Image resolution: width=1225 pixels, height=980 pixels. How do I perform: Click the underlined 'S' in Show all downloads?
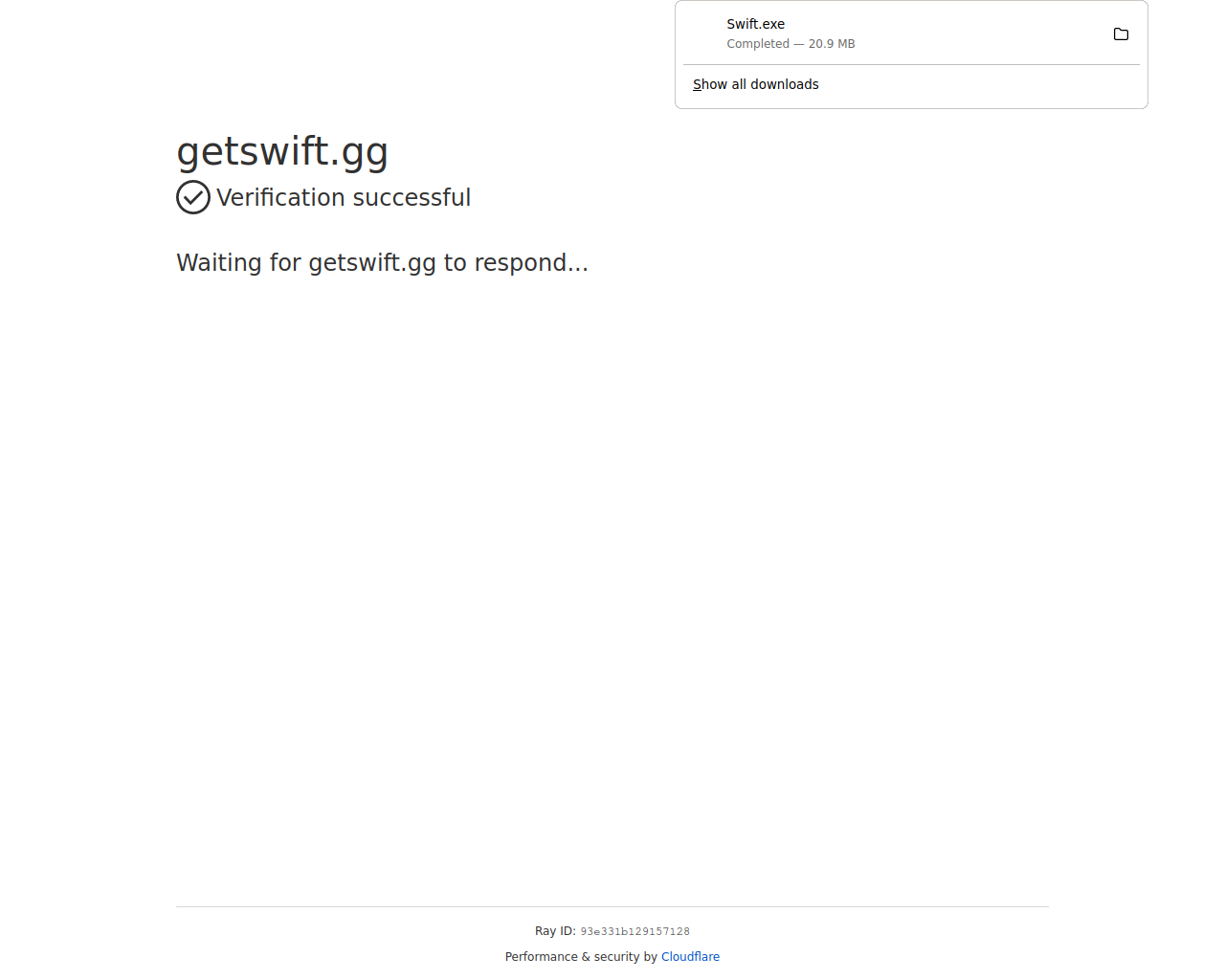697,84
